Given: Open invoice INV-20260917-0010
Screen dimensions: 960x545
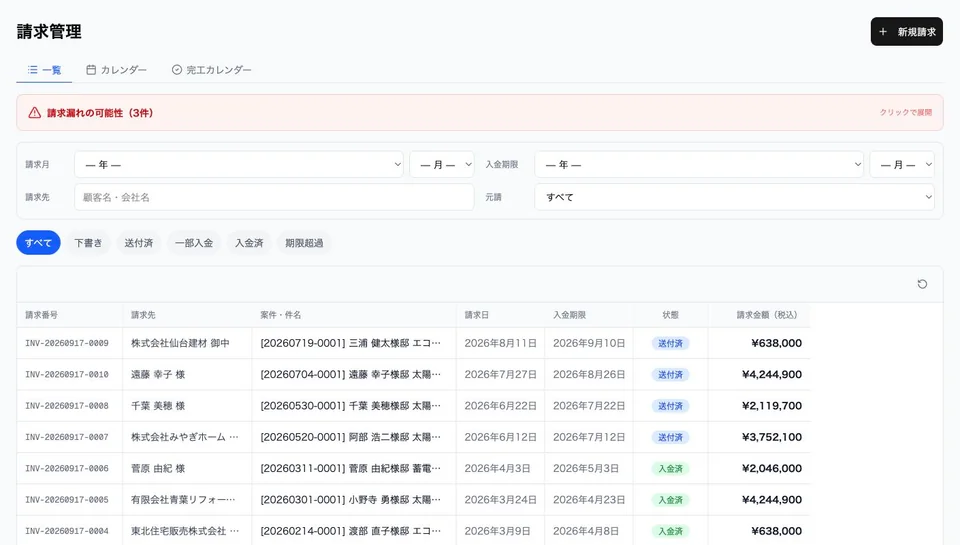Looking at the screenshot, I should pyautogui.click(x=67, y=374).
